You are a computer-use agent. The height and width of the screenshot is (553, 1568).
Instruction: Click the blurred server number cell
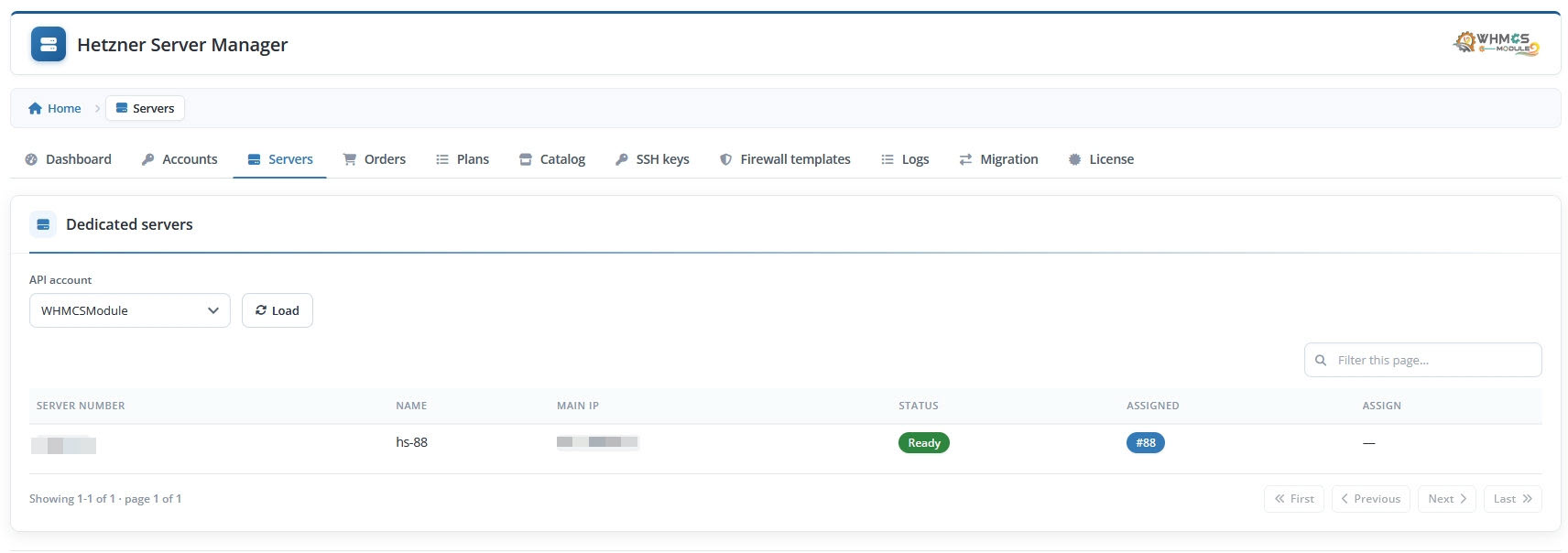(x=64, y=446)
